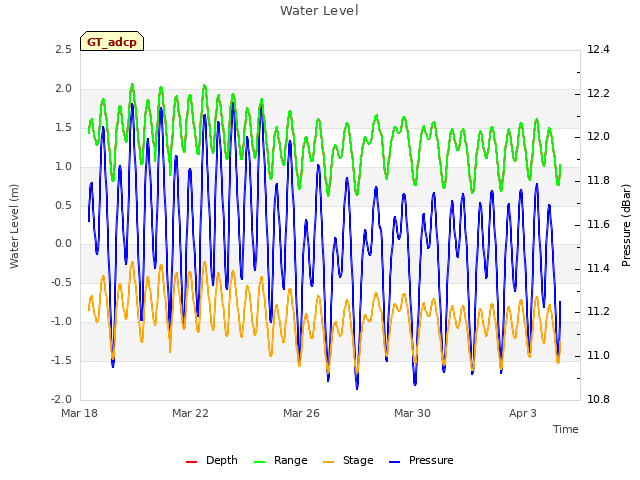Click the Water Level chart title
Image resolution: width=640 pixels, height=480 pixels.
coord(319,11)
